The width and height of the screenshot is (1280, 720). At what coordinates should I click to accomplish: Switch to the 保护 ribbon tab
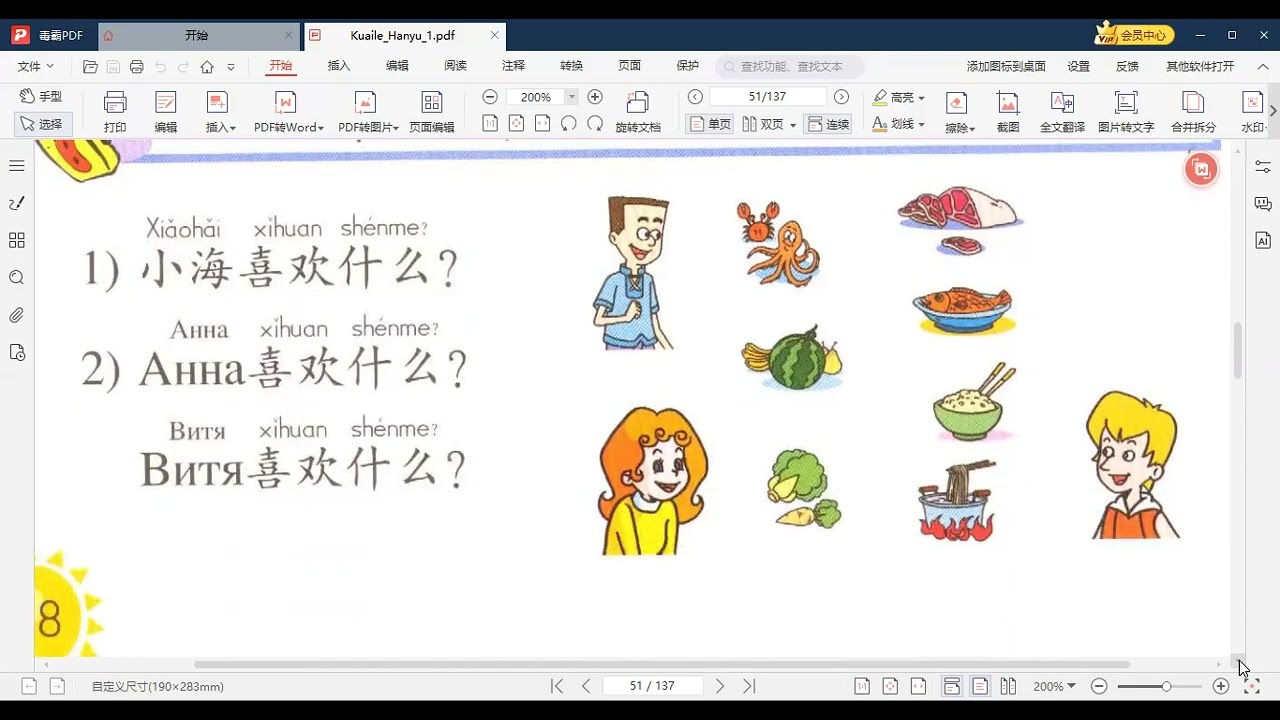pos(687,66)
